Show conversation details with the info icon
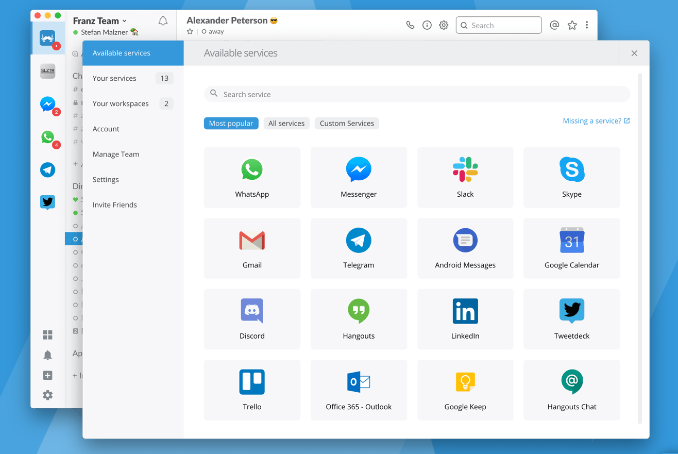 pyautogui.click(x=427, y=25)
